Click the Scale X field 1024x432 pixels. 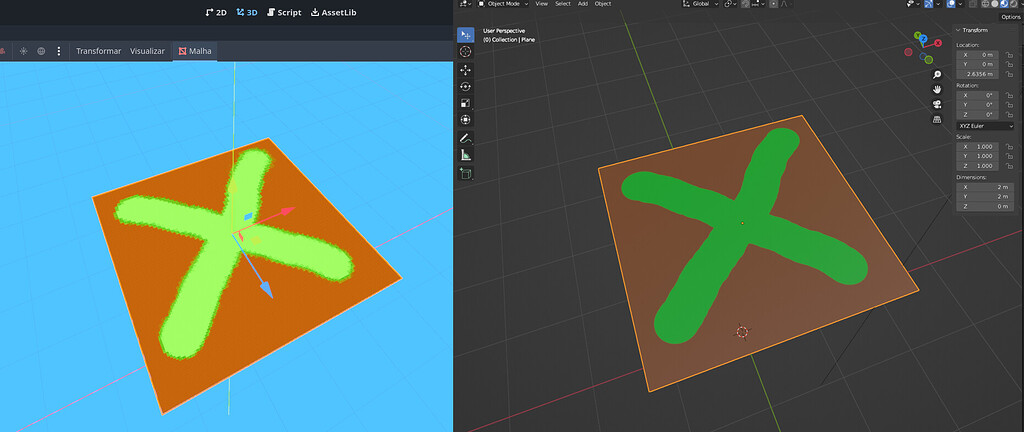click(977, 146)
